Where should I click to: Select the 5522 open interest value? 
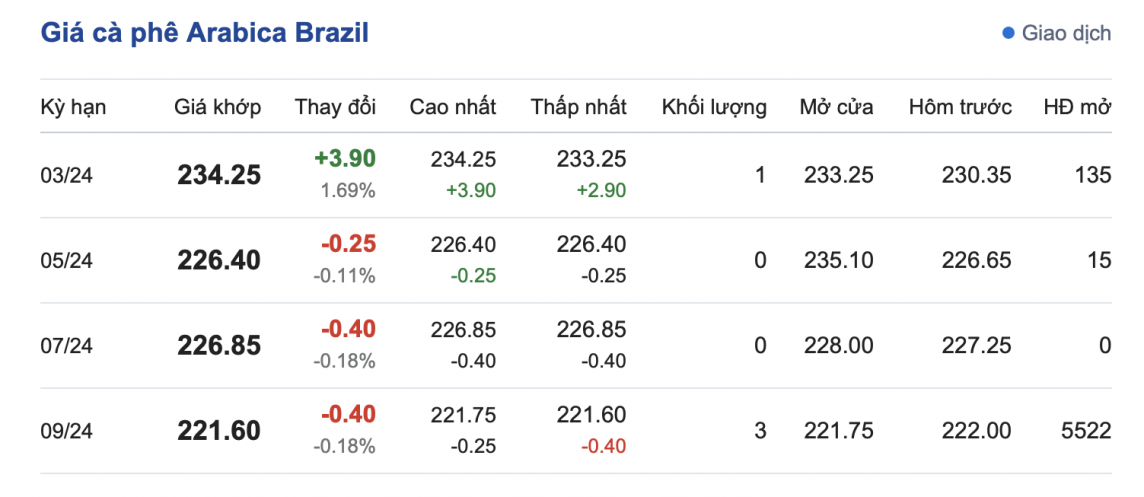coord(1087,431)
